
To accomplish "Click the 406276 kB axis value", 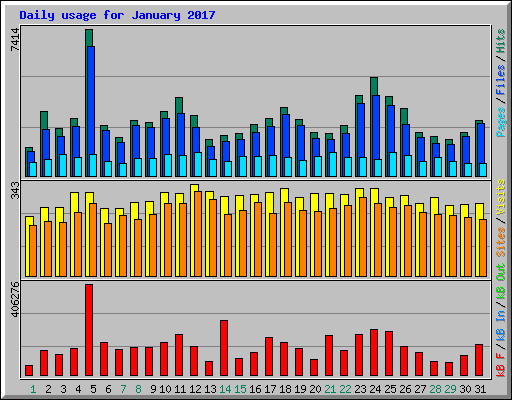I will point(15,299).
